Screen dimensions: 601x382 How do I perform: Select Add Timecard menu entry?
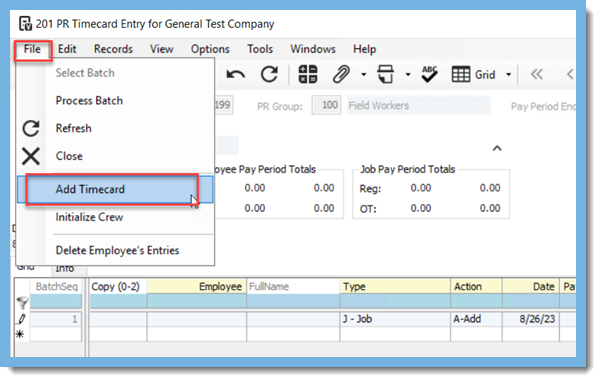115,189
